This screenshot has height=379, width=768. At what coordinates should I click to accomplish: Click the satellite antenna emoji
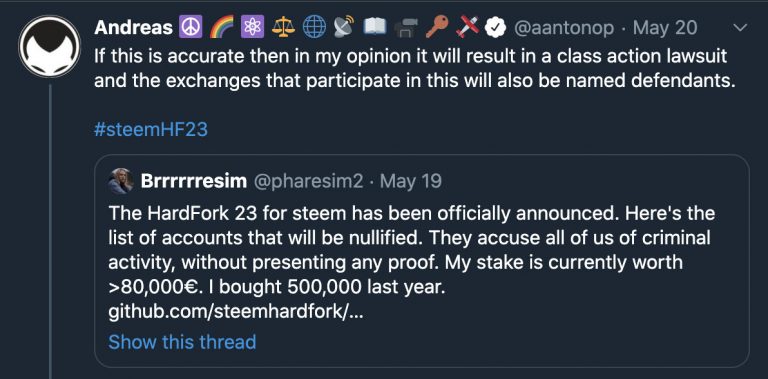[x=345, y=28]
